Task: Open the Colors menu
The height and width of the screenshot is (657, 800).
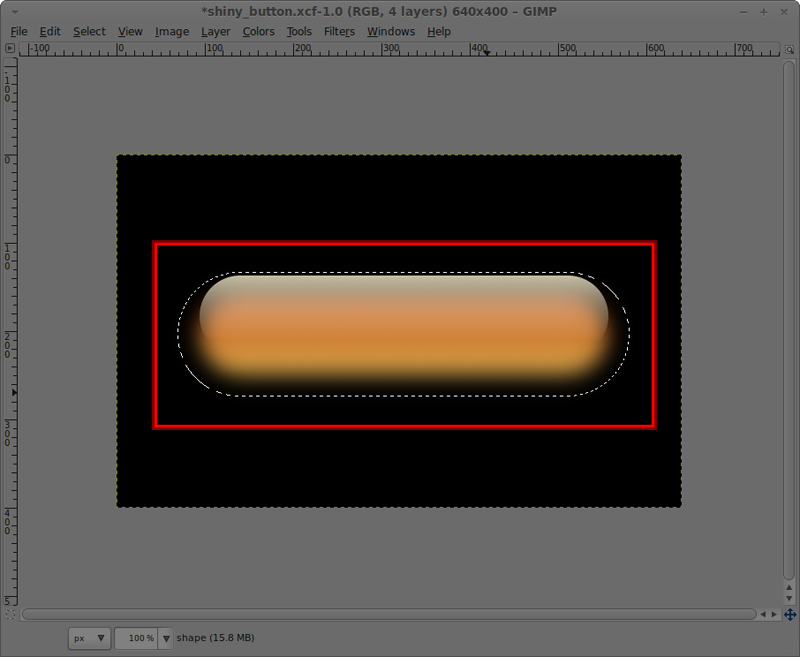Action: click(x=258, y=31)
